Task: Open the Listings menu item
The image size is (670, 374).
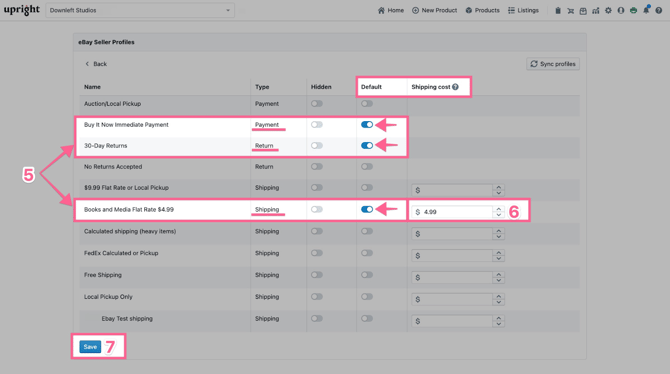Action: 523,10
